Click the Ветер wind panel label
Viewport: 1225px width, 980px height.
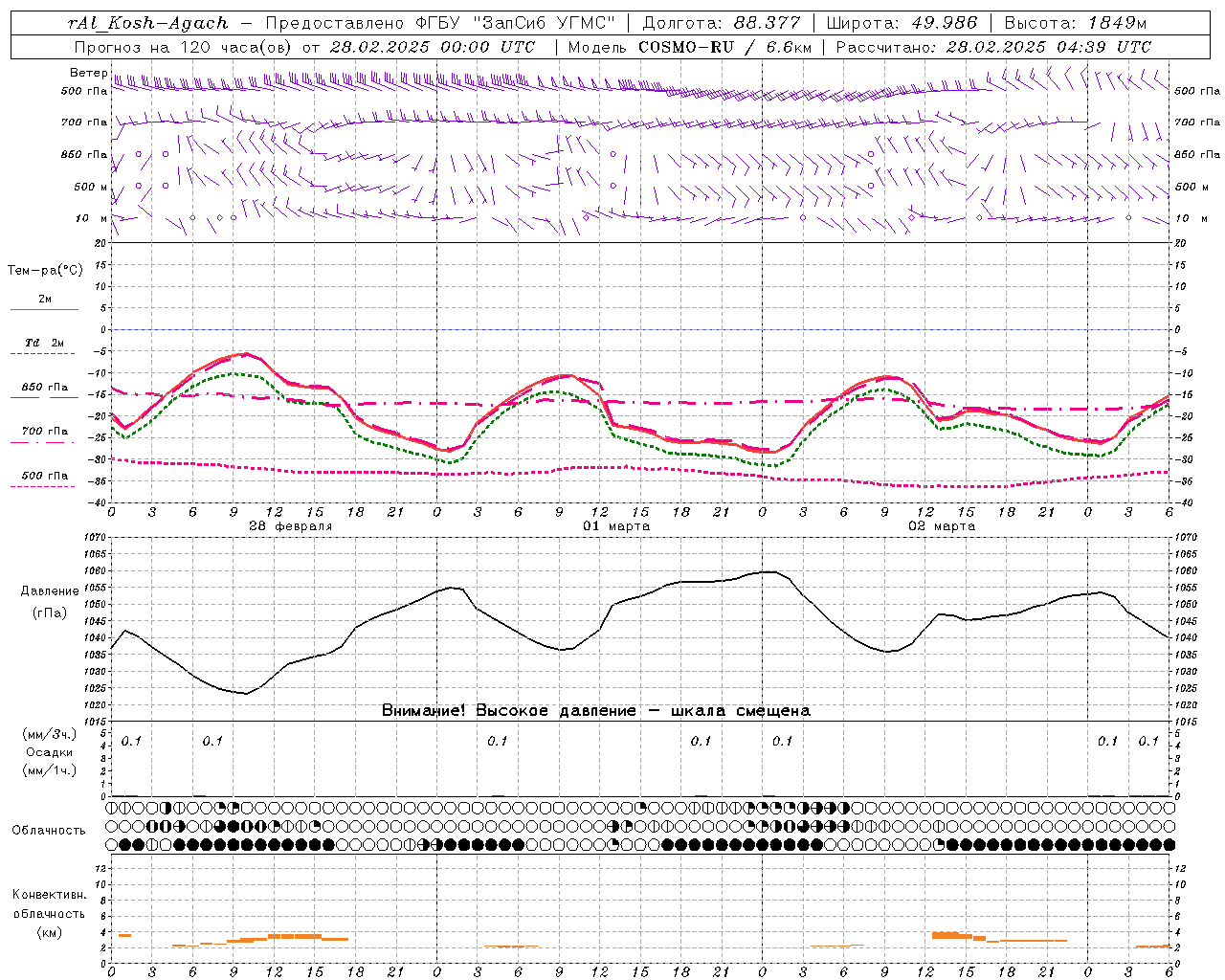[88, 73]
